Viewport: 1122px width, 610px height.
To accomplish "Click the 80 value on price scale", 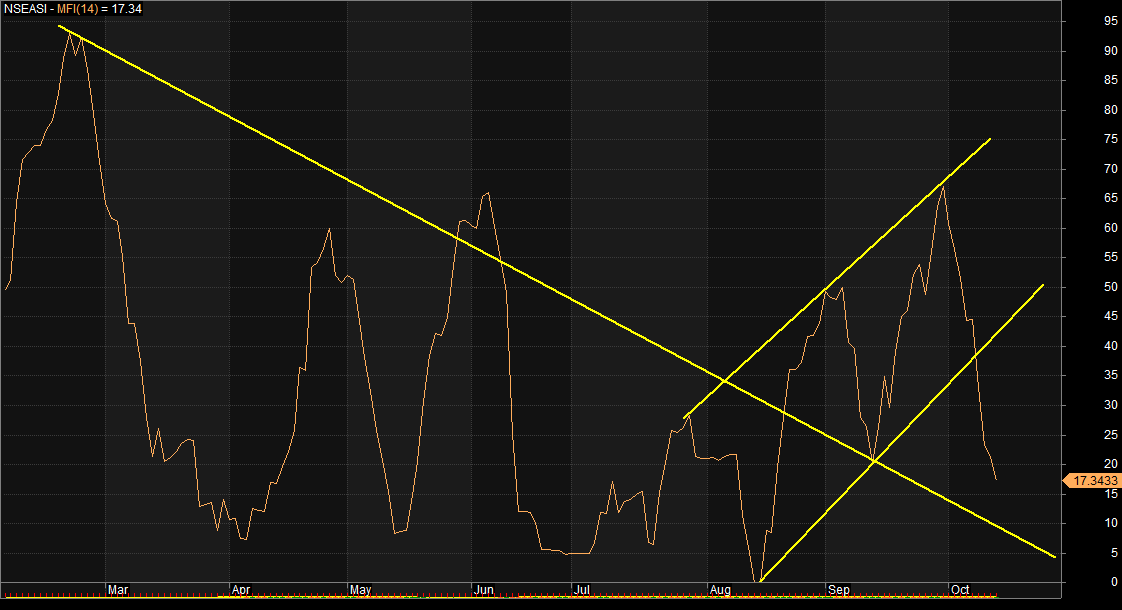I will (x=1111, y=110).
